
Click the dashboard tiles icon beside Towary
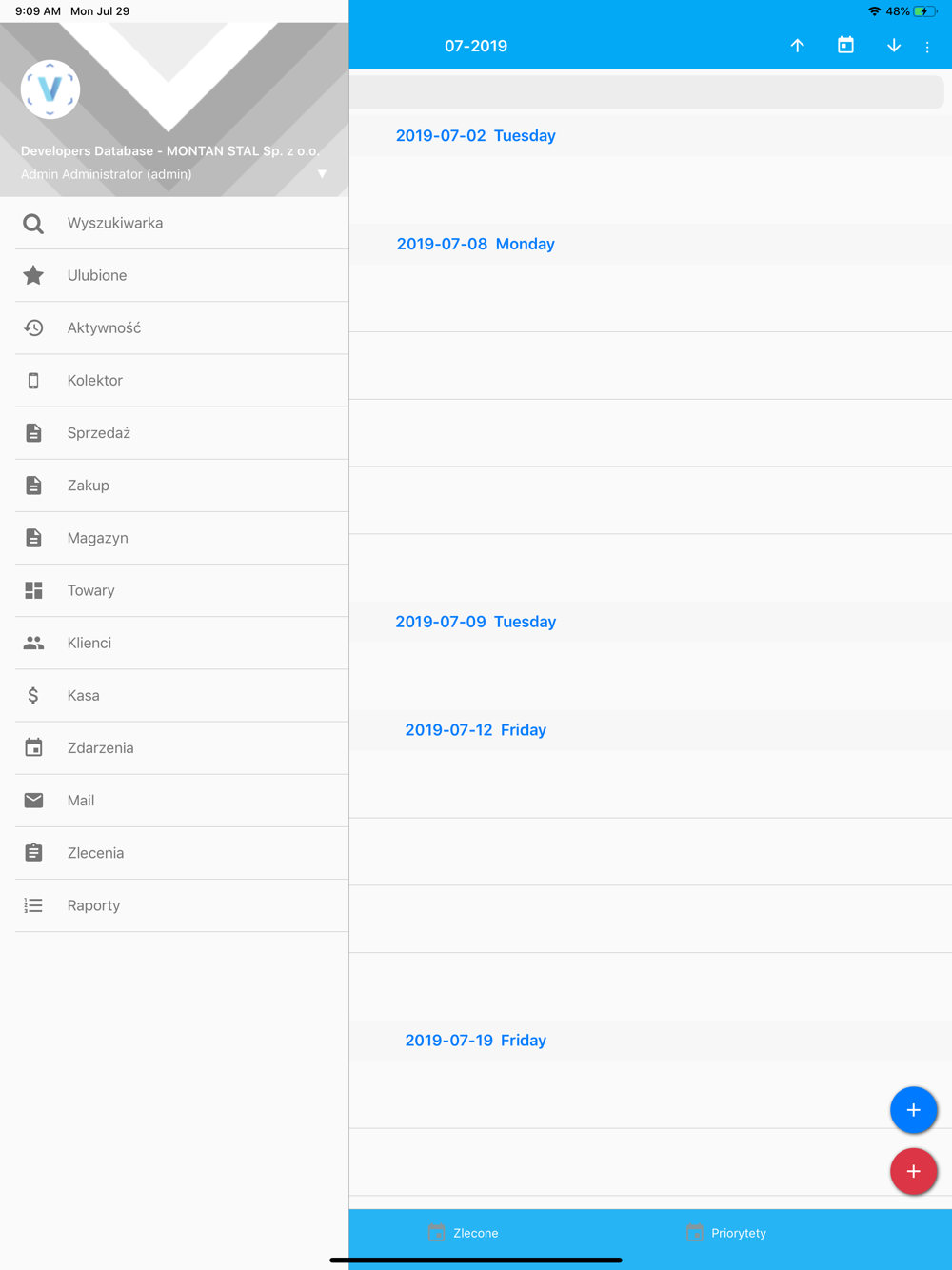click(33, 590)
